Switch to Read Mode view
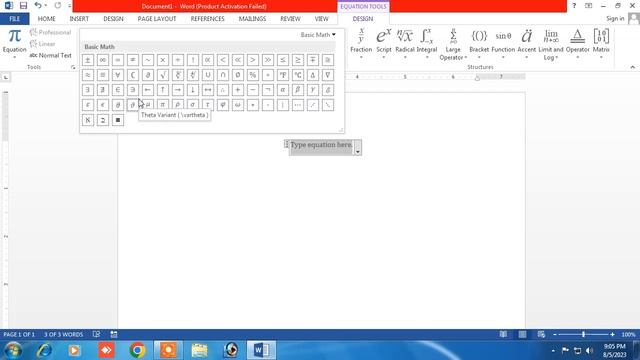640x360 pixels. 503,334
